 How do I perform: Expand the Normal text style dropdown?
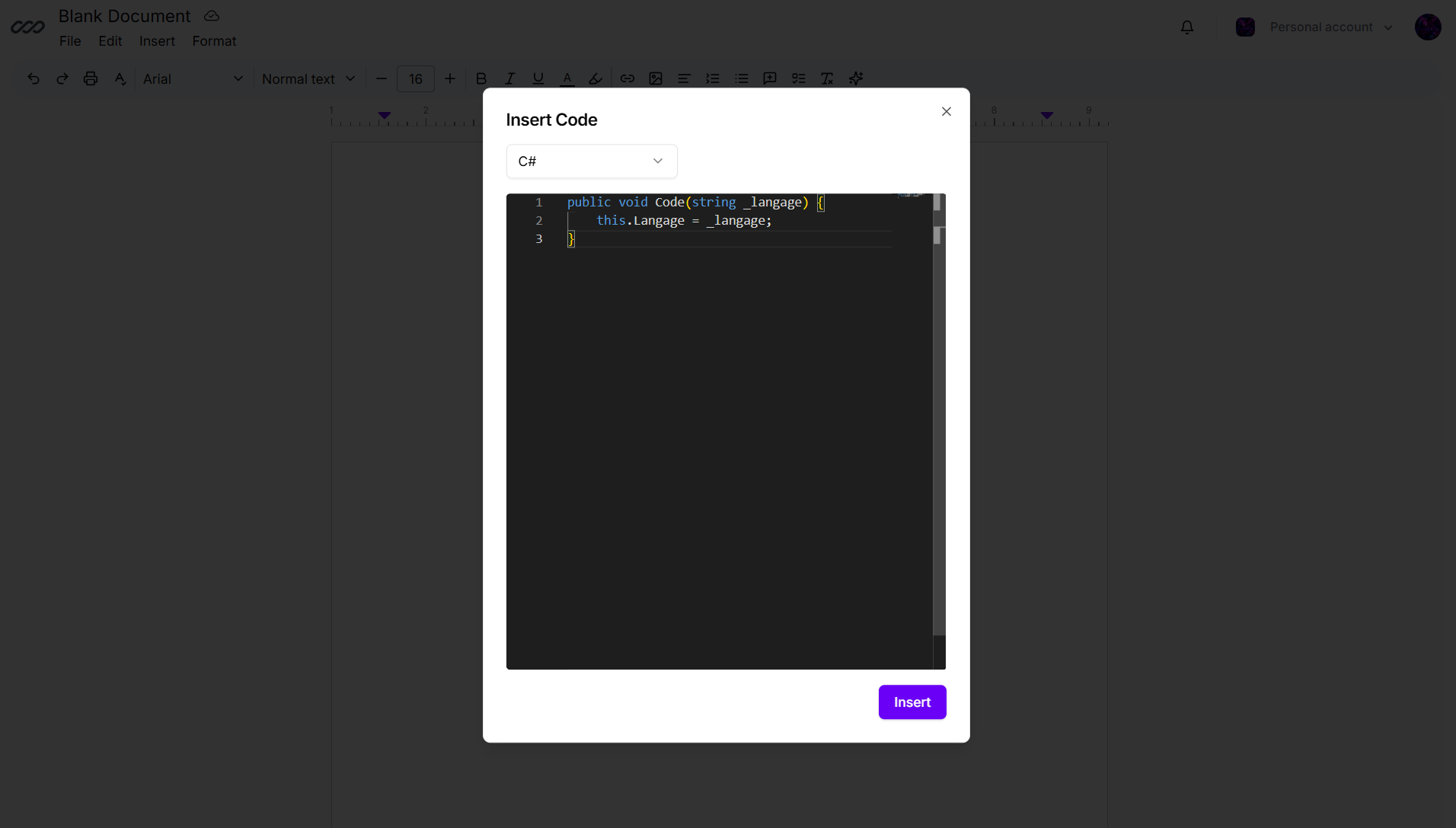[308, 79]
